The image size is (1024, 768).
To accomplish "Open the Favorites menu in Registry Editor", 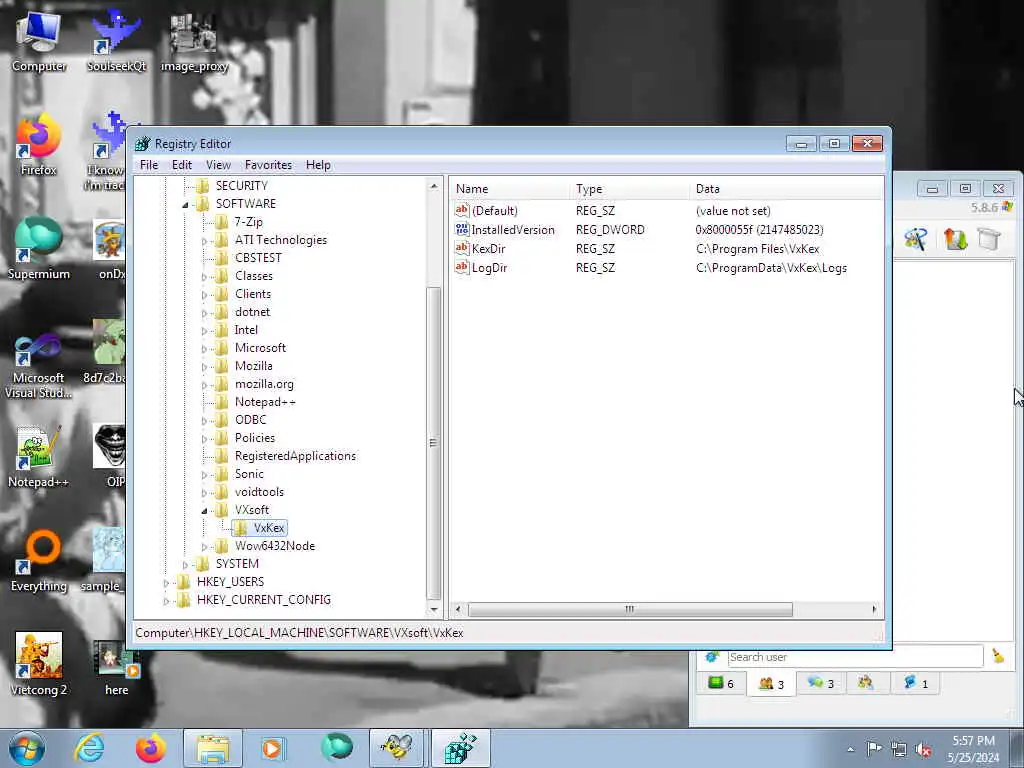I will pos(268,165).
